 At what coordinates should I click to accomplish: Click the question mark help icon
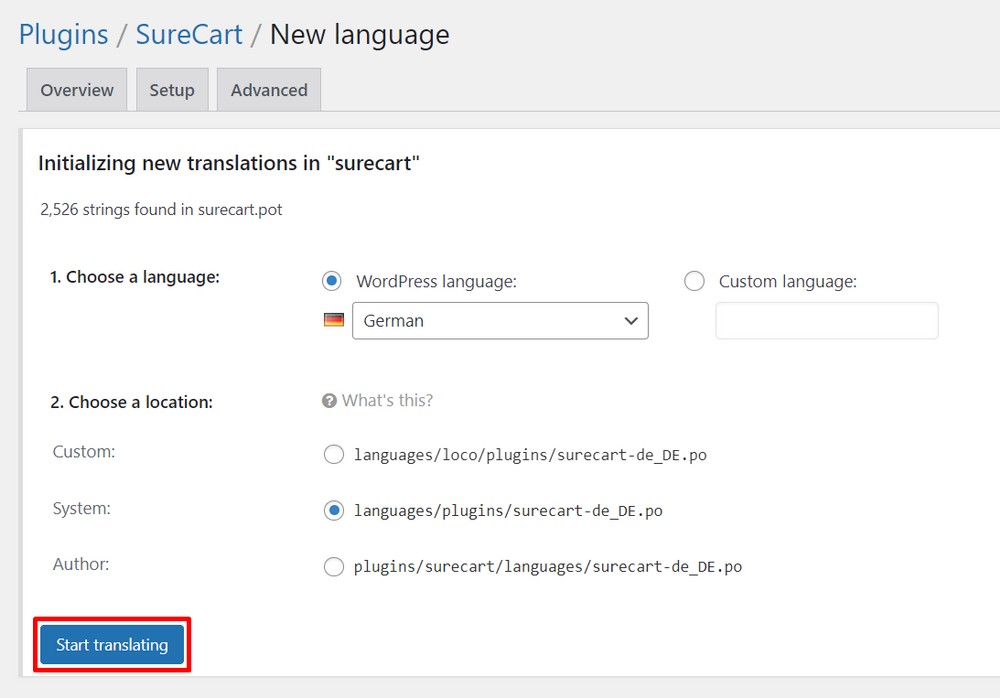coord(329,400)
